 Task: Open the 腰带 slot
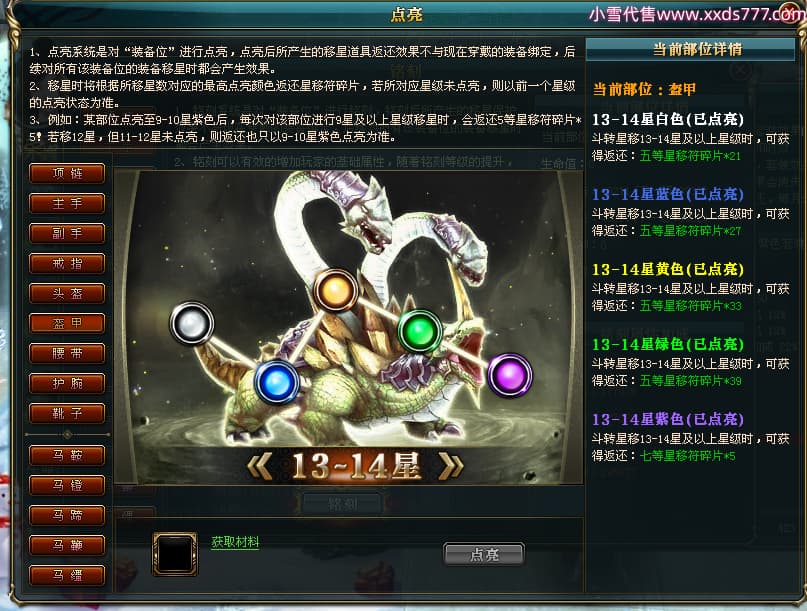pos(67,353)
